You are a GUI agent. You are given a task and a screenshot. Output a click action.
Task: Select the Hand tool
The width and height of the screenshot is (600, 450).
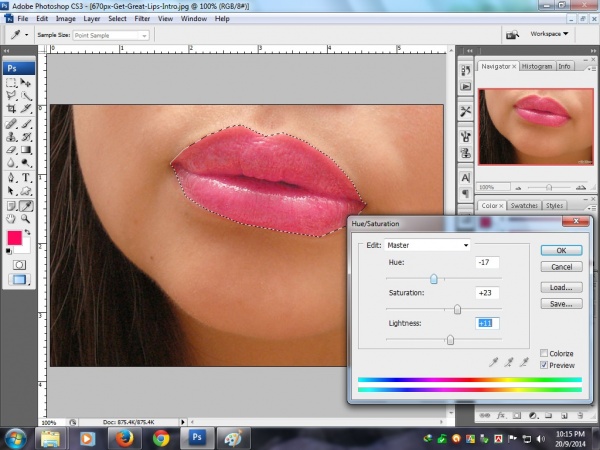(x=11, y=218)
